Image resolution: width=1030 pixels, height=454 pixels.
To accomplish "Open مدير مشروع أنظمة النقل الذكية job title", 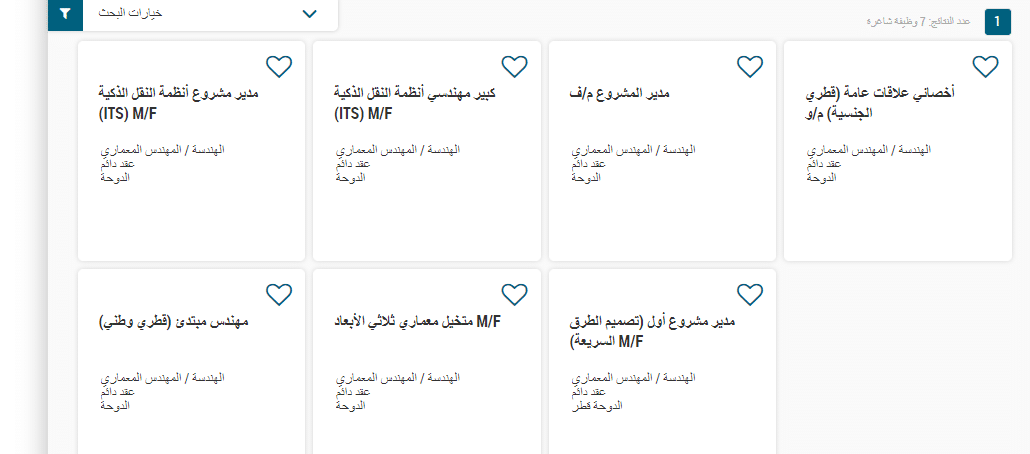I will click(x=179, y=103).
